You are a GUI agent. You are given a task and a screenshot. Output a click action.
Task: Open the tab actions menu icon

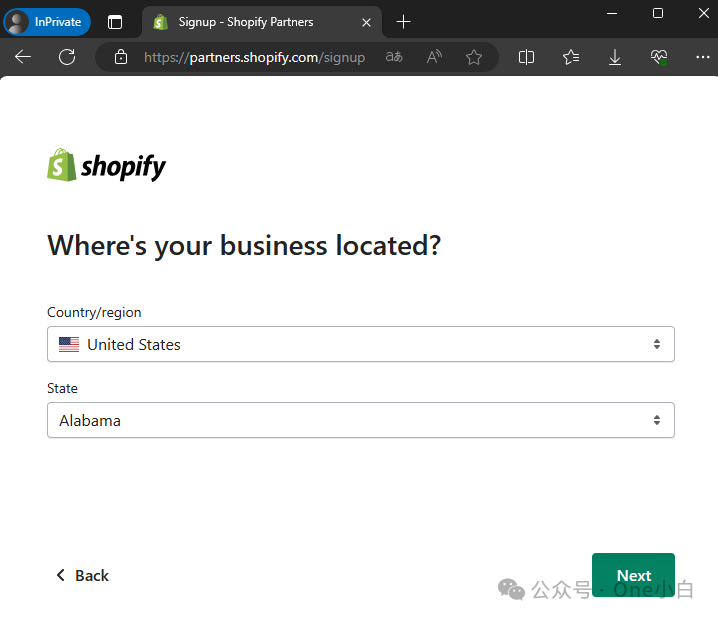[115, 22]
